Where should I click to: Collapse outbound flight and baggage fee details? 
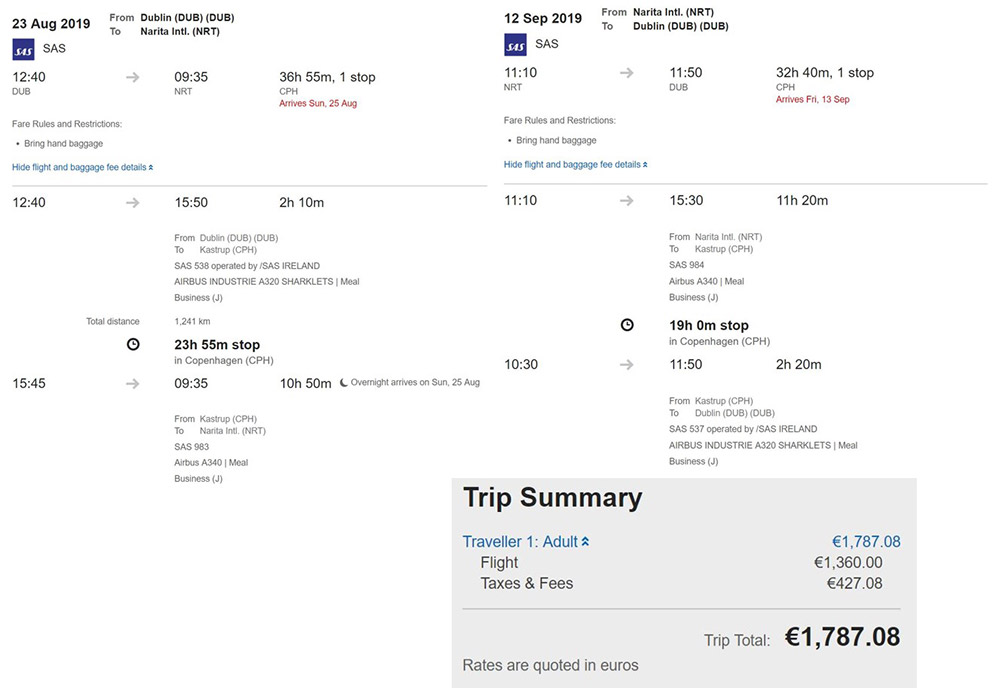tap(82, 167)
